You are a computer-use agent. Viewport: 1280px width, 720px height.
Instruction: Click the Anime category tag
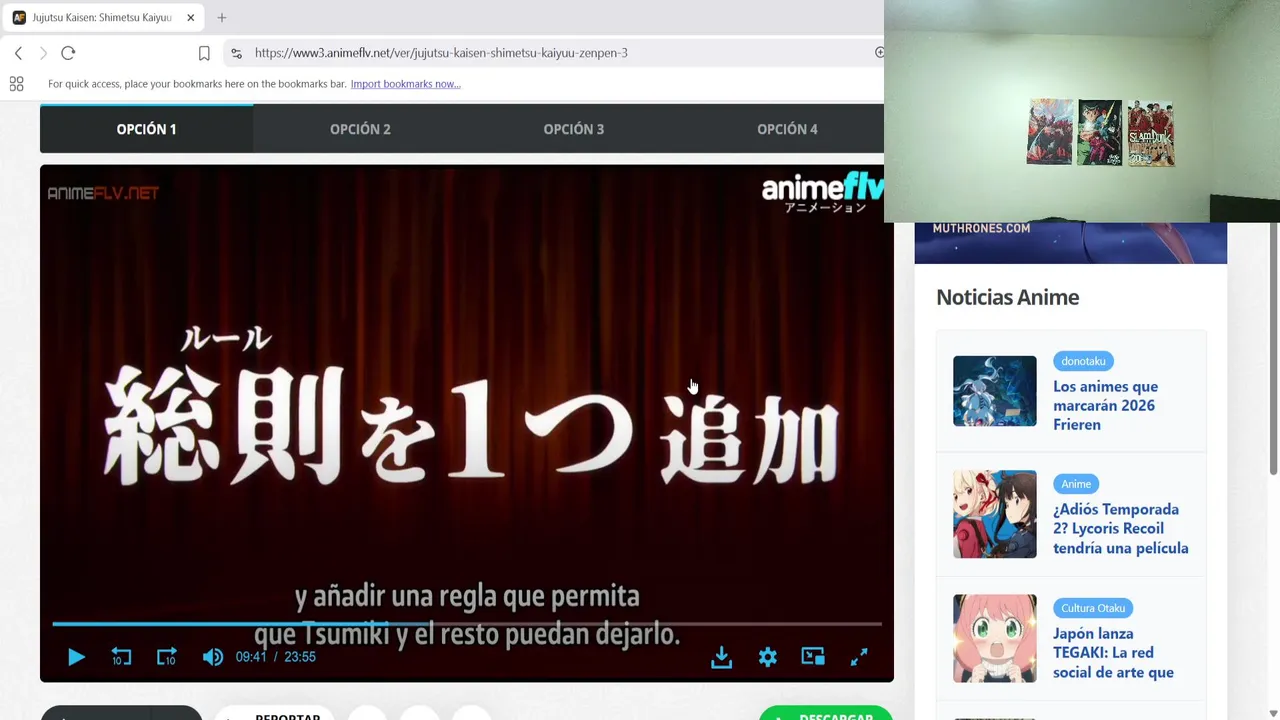point(1076,484)
